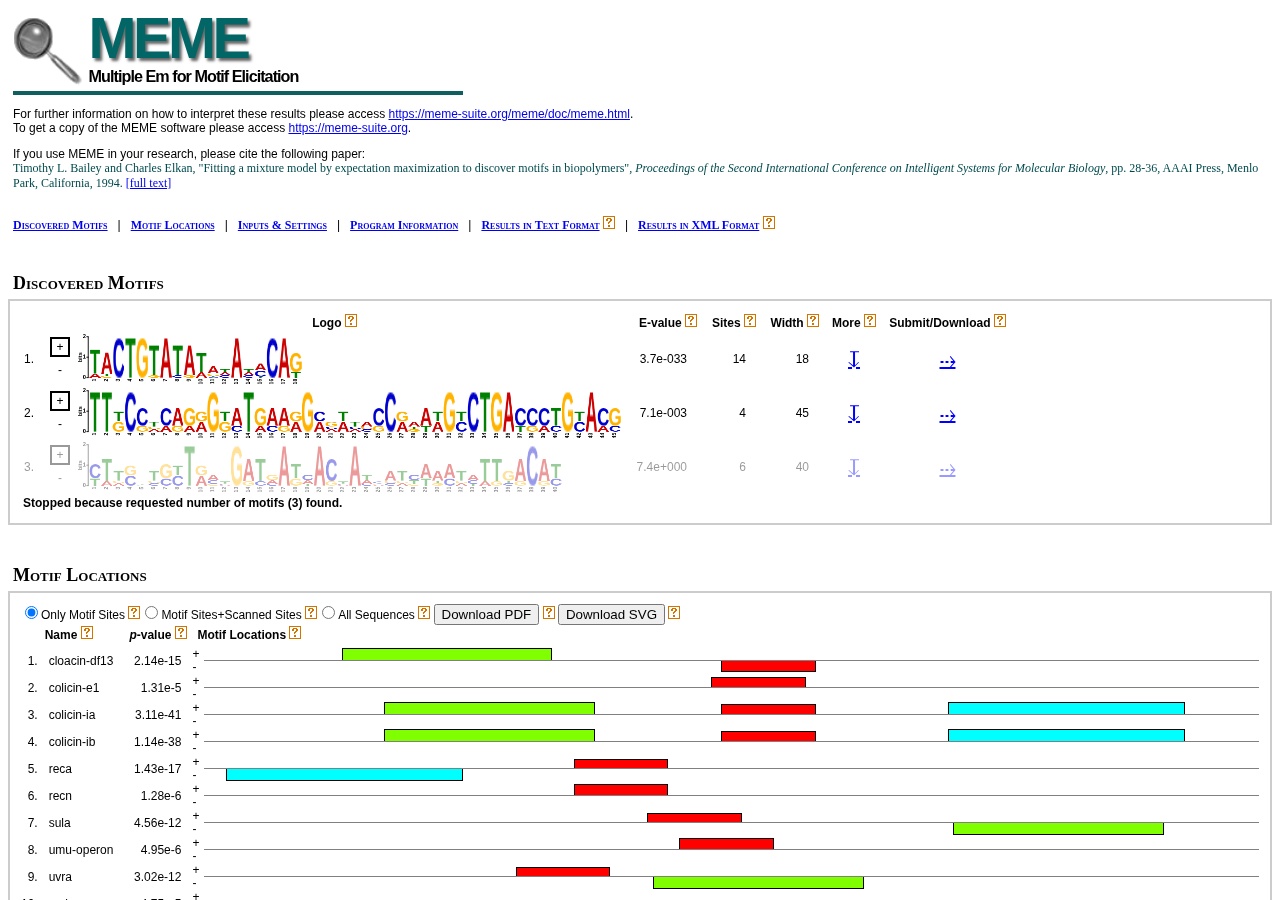Click the help icon next to More
This screenshot has width=1280, height=900.
pyautogui.click(x=870, y=321)
